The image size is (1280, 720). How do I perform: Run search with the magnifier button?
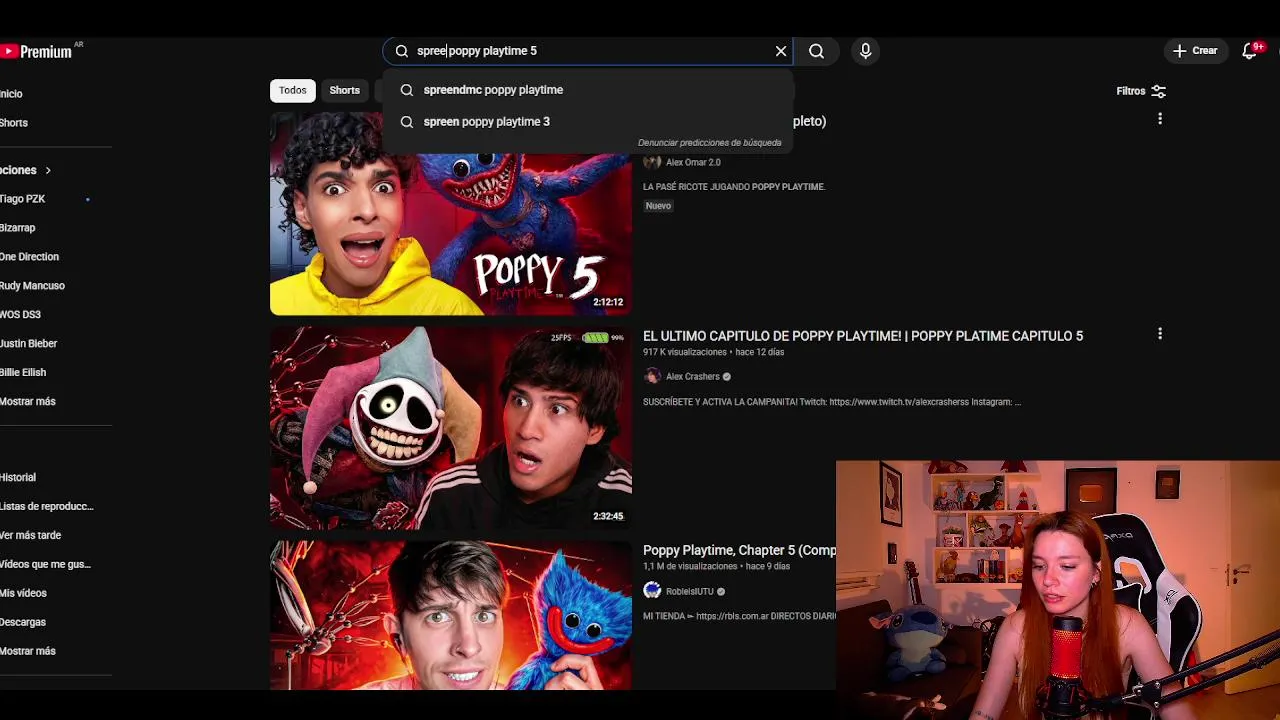click(816, 51)
